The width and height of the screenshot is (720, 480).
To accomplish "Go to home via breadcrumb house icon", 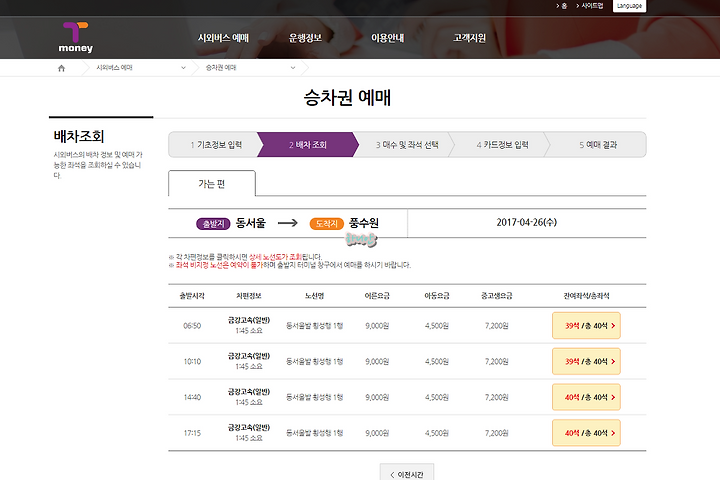I will tap(62, 68).
